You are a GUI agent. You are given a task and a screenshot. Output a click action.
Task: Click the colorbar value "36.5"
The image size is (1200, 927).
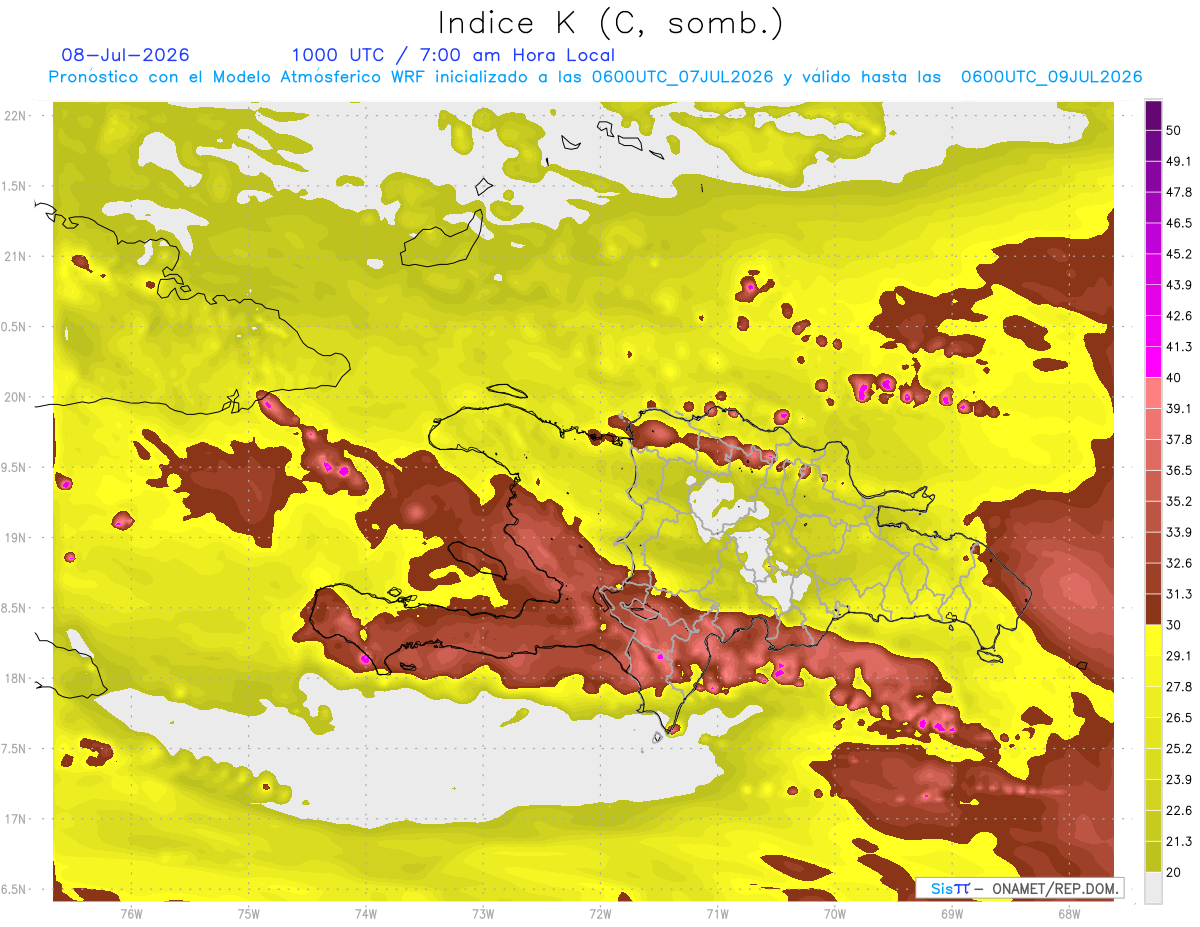[x=1179, y=471]
